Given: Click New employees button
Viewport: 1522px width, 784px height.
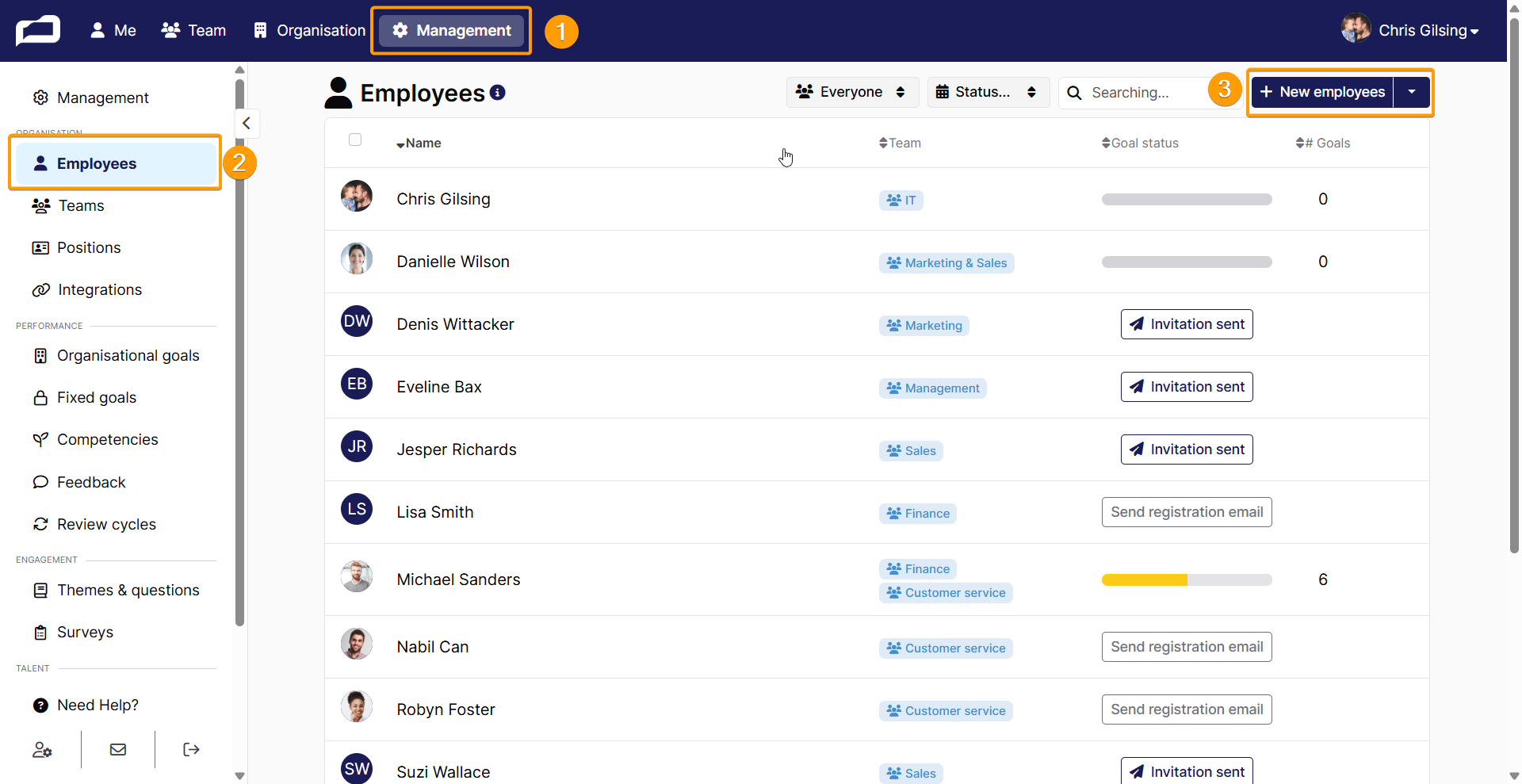Looking at the screenshot, I should [1322, 92].
